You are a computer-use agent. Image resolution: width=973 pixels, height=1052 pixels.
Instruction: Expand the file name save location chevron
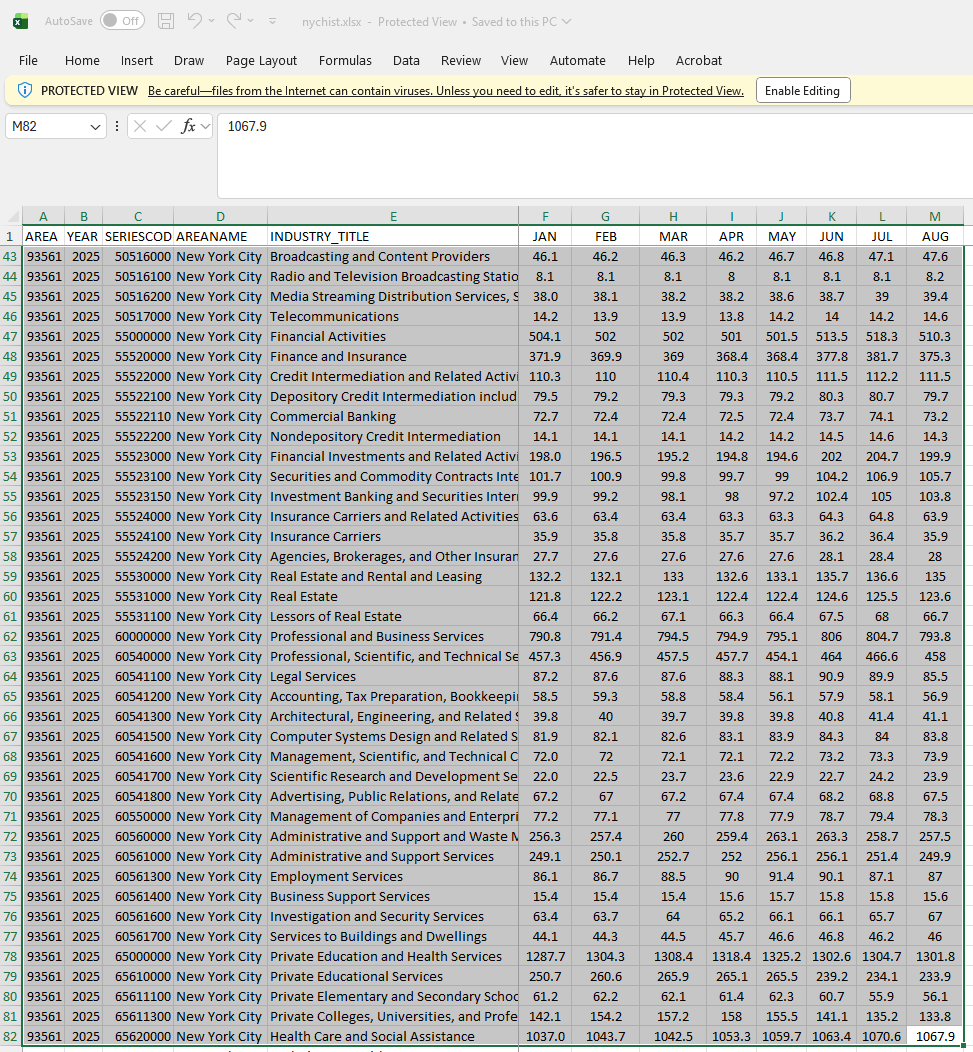pos(567,21)
